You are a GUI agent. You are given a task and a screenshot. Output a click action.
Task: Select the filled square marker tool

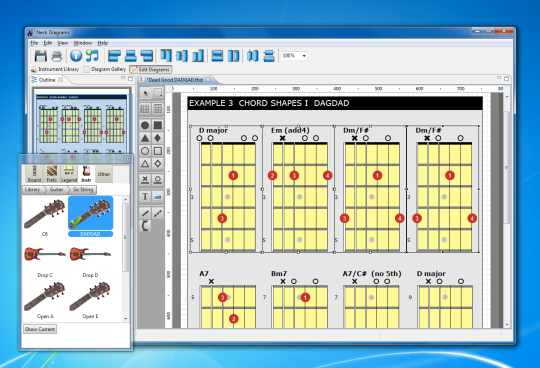(x=158, y=125)
